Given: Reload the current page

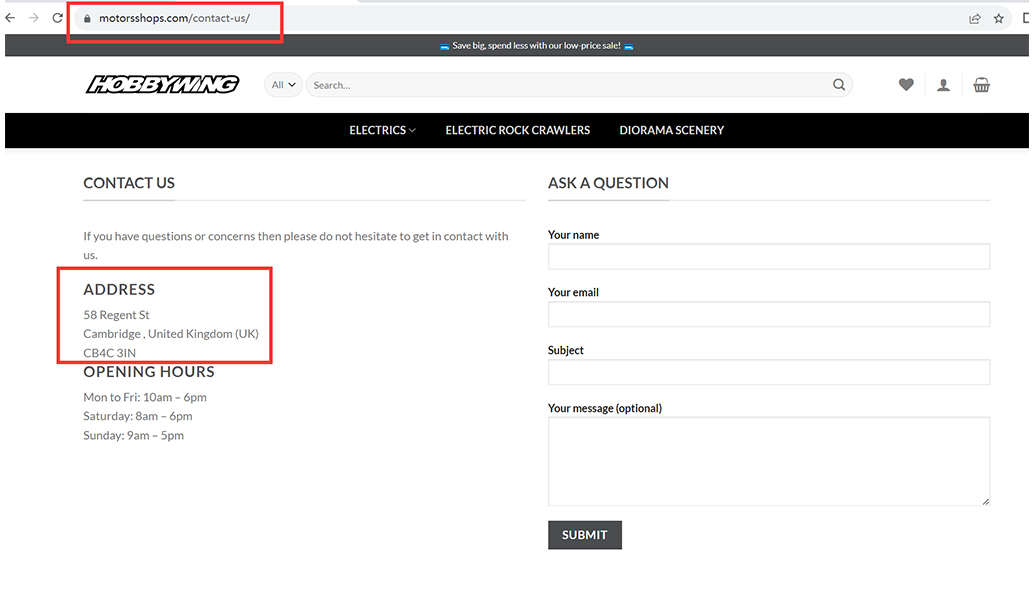Looking at the screenshot, I should [58, 18].
